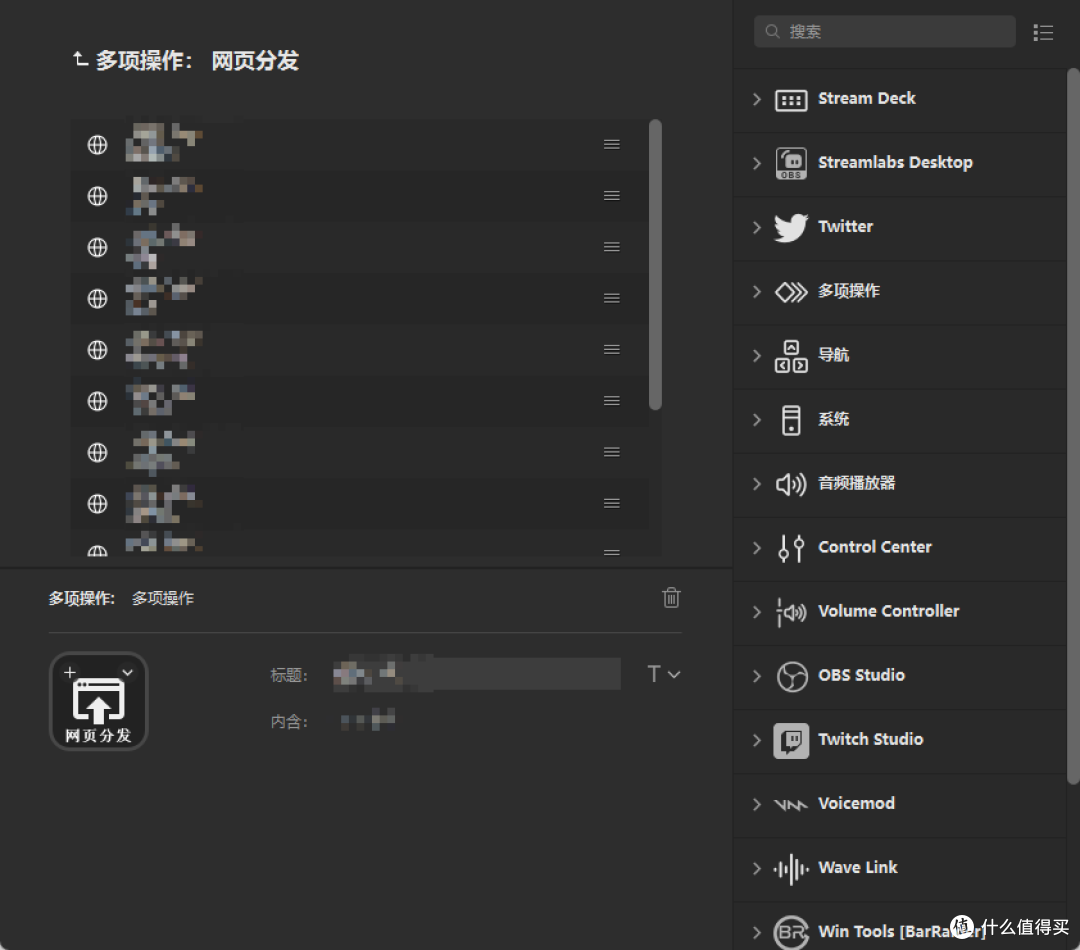Click the Volume Controller label
Viewport: 1080px width, 950px height.
pyautogui.click(x=889, y=611)
